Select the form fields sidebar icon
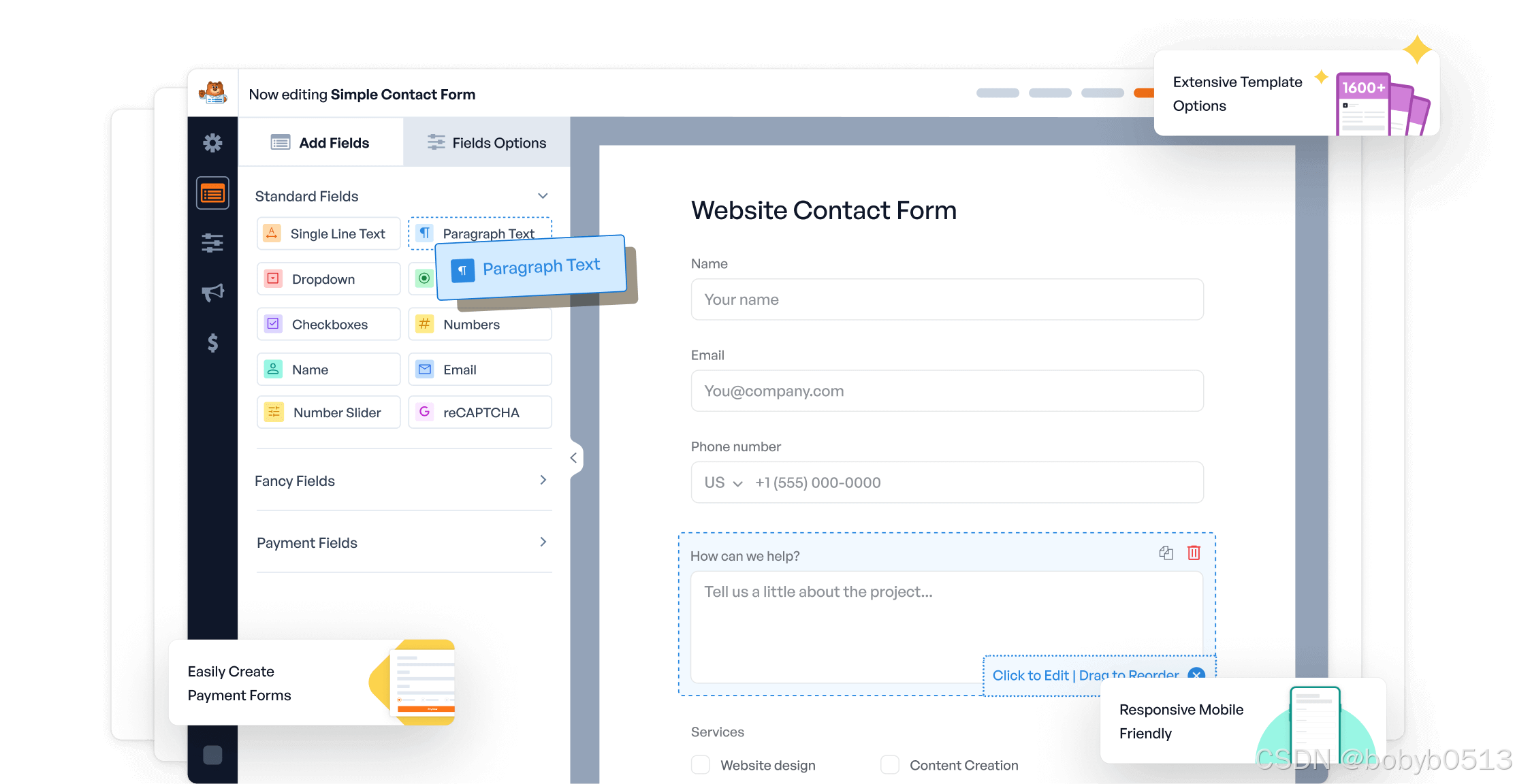This screenshot has width=1515, height=784. click(x=212, y=194)
